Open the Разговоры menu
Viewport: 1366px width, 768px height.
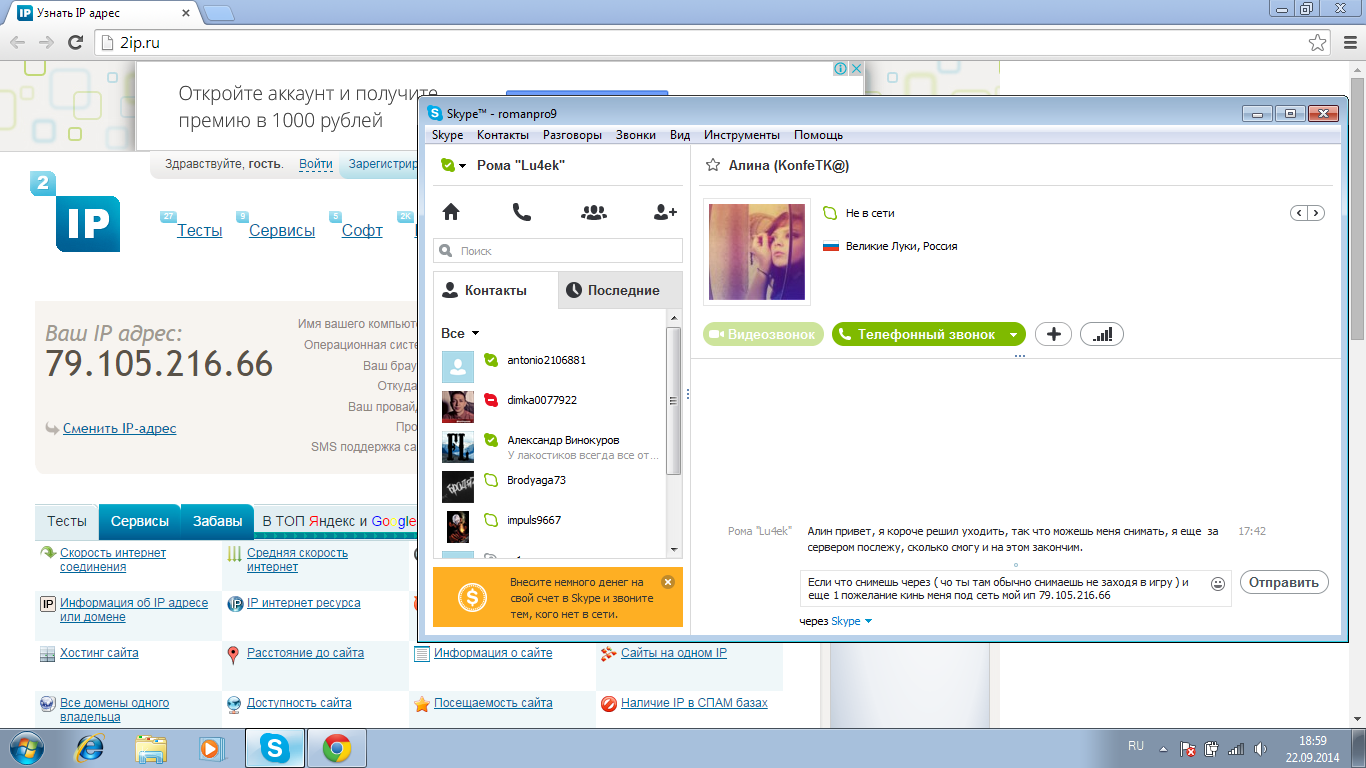click(x=572, y=135)
